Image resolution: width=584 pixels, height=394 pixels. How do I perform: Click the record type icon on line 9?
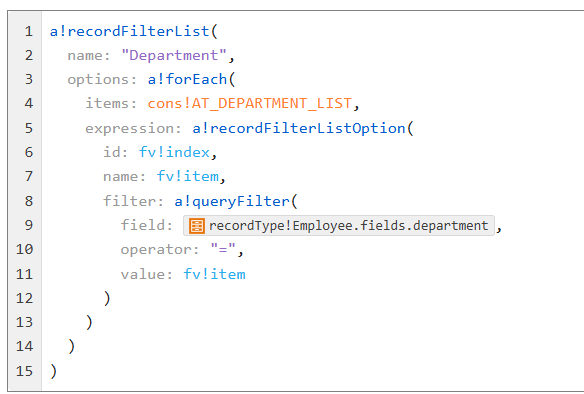[x=197, y=226]
